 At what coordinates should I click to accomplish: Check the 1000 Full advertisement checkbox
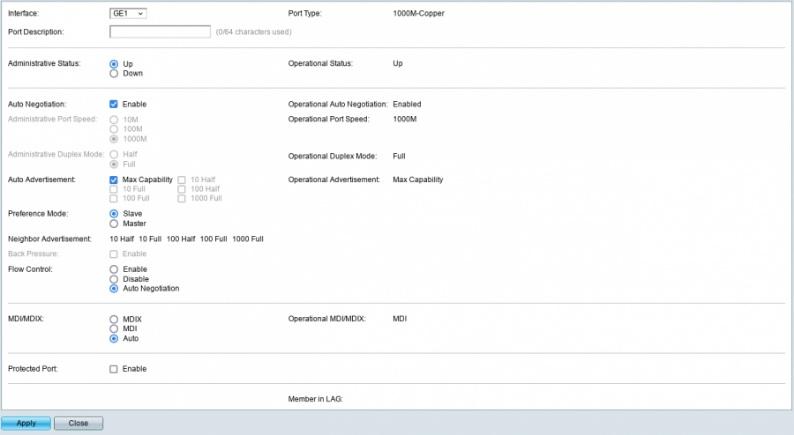pyautogui.click(x=182, y=198)
